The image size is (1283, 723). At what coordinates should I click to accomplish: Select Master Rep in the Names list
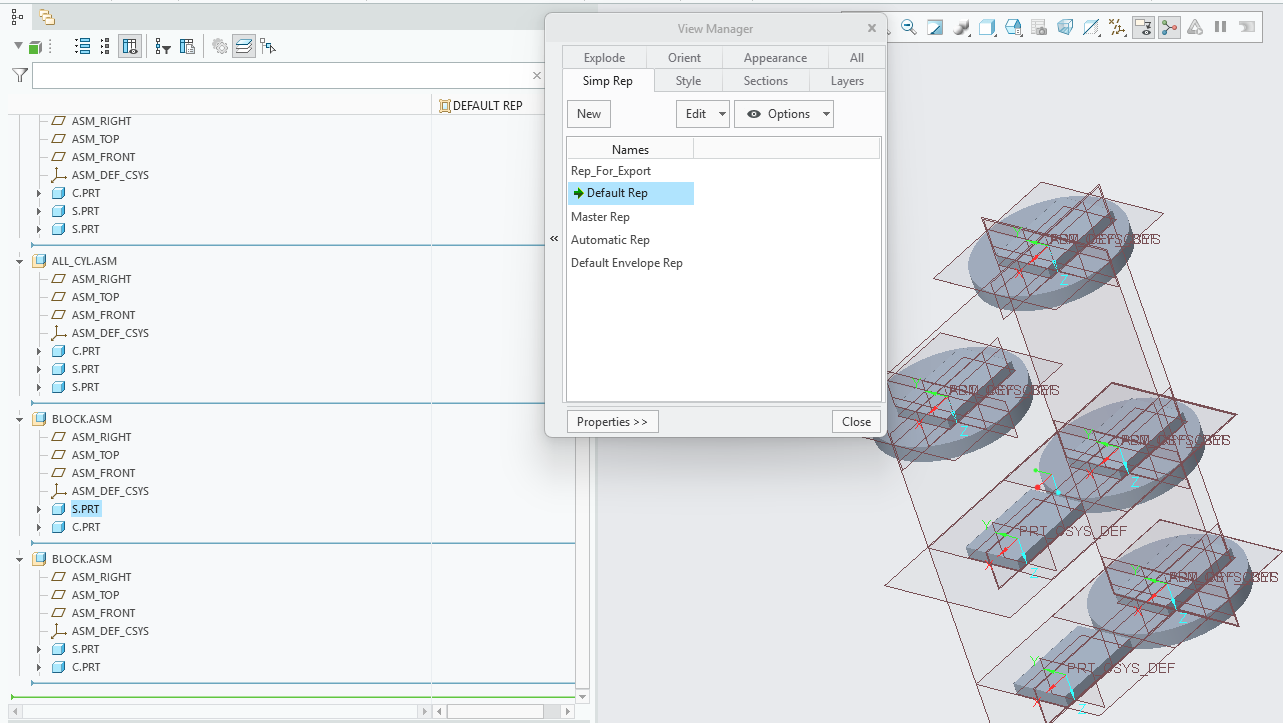pyautogui.click(x=600, y=216)
